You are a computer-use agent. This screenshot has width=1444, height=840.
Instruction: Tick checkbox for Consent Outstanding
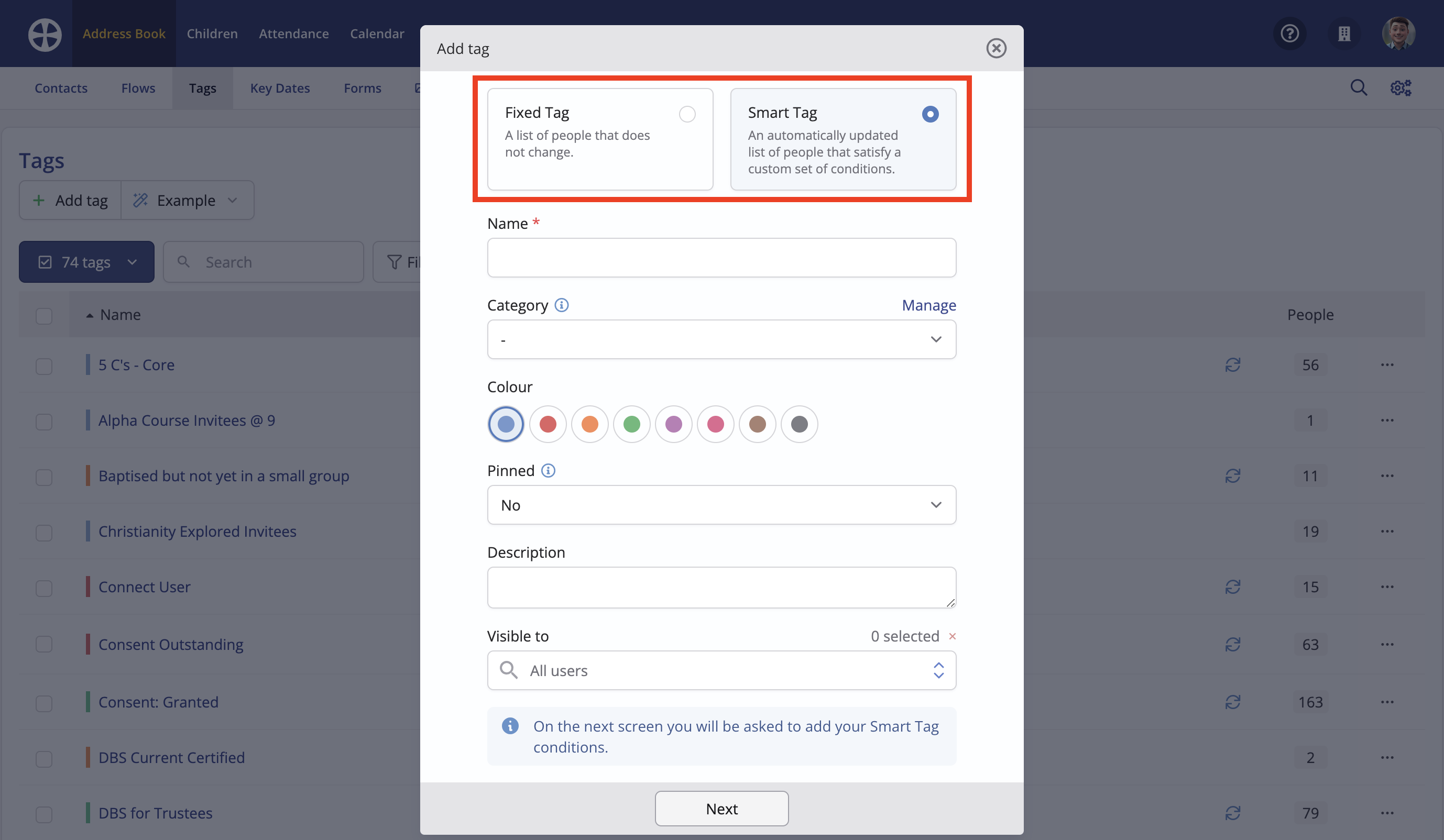pyautogui.click(x=44, y=644)
